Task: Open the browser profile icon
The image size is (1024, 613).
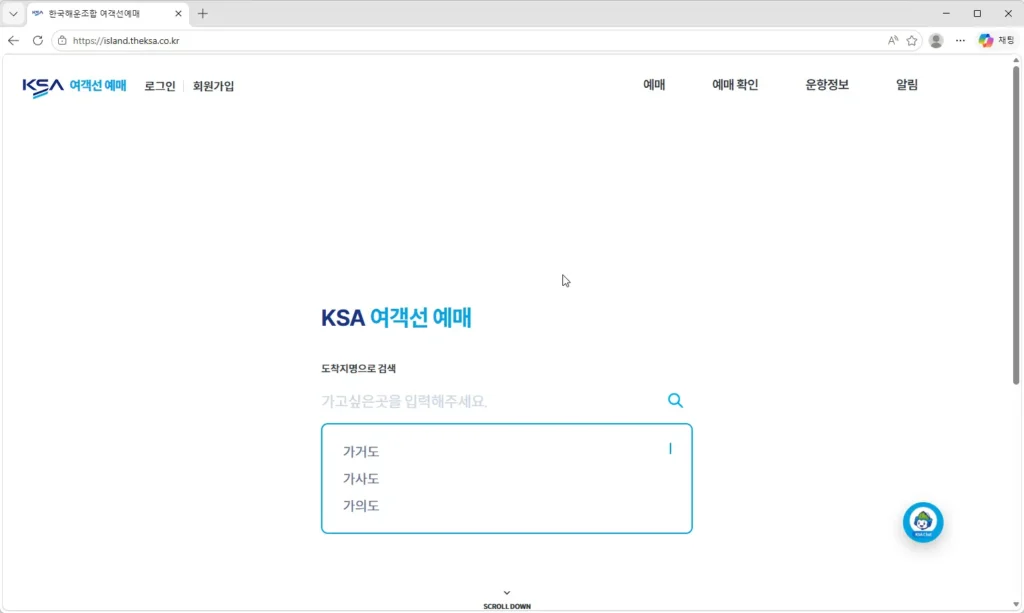Action: click(x=936, y=40)
